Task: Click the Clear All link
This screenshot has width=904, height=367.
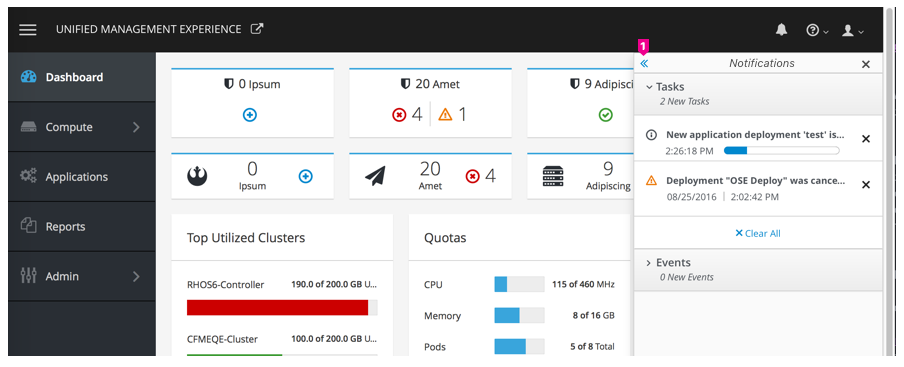Action: coord(758,233)
